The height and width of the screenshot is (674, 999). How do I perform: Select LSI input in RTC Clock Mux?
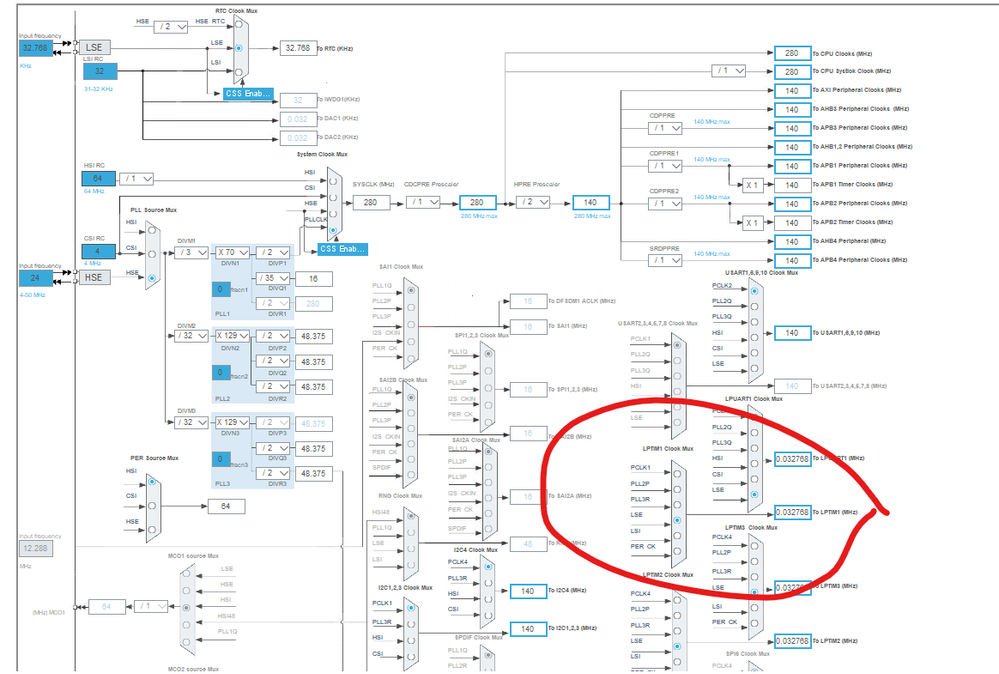(239, 72)
